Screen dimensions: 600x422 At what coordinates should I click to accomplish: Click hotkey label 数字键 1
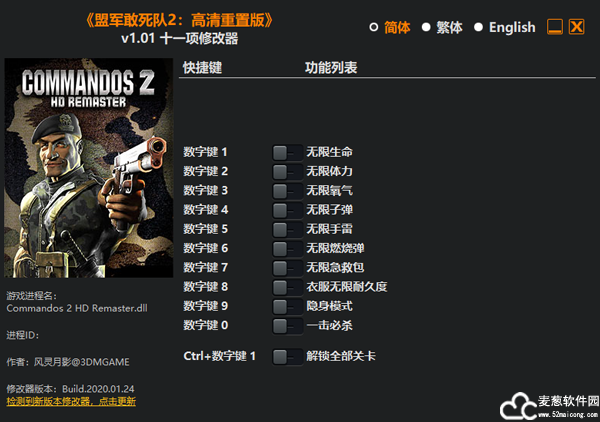[x=205, y=152]
